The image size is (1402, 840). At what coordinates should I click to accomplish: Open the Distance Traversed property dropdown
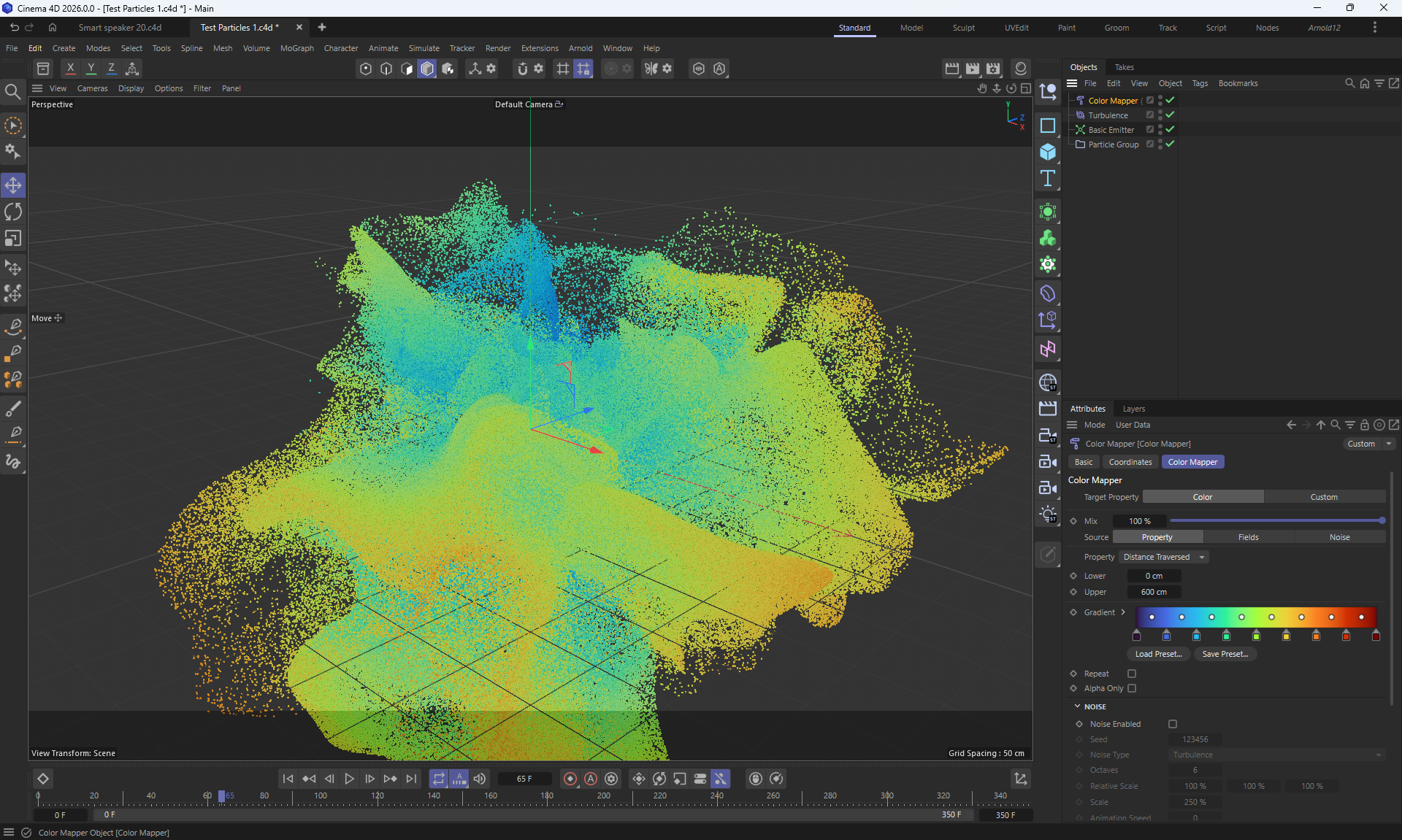tap(1164, 557)
